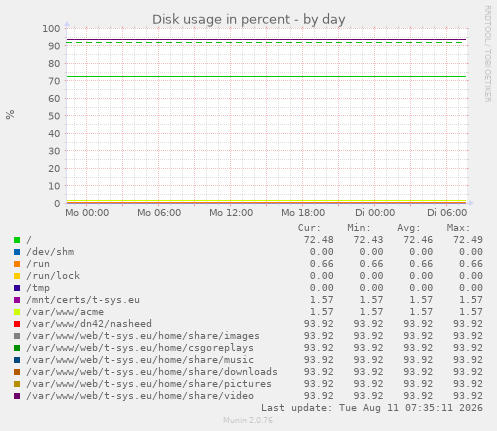Click the 'Min:' column header
The width and height of the screenshot is (497, 431).
pos(359,228)
